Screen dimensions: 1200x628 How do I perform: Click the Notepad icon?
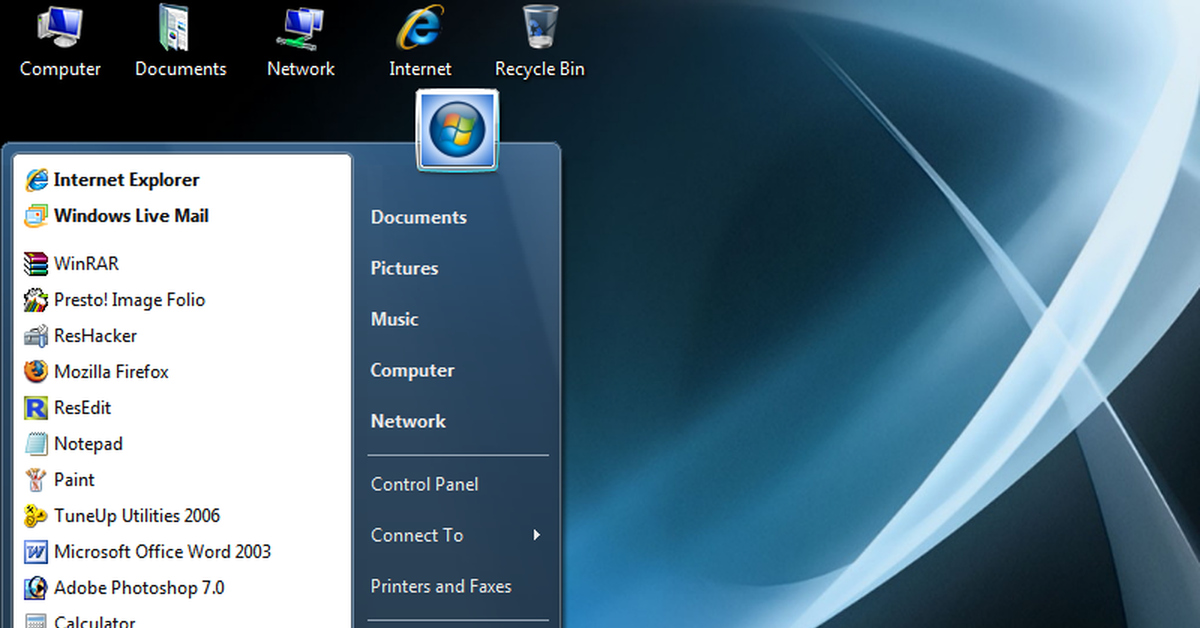click(37, 444)
